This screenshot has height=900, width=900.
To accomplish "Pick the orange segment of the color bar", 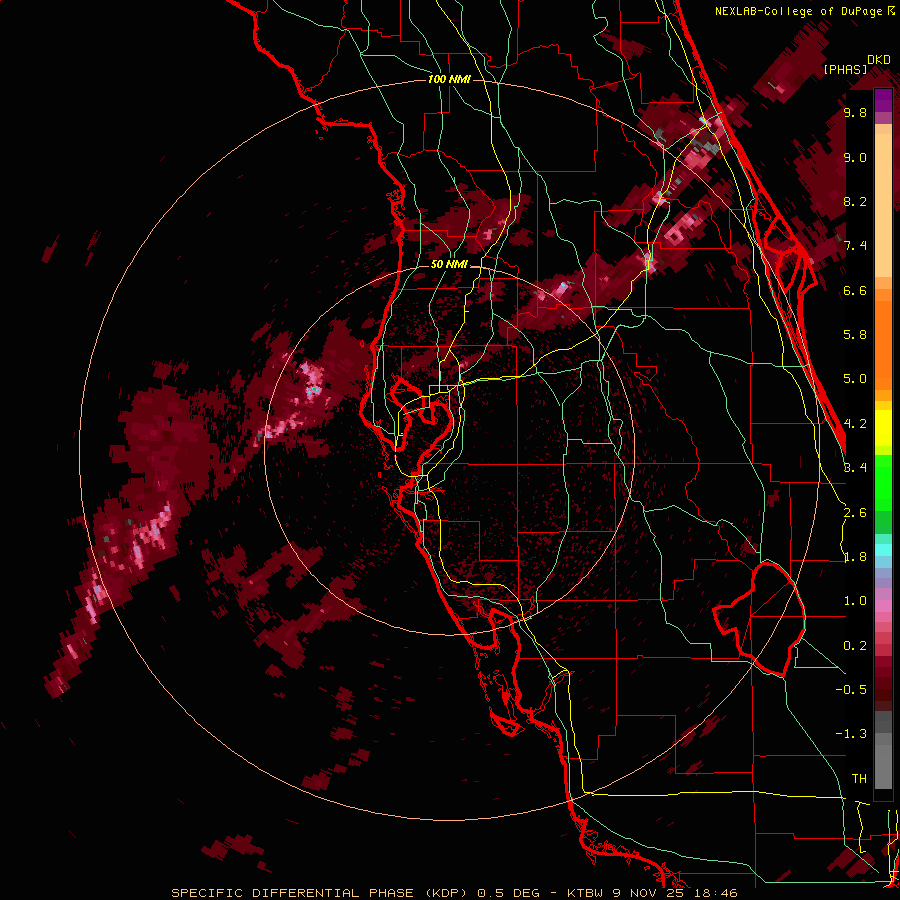I will (x=883, y=340).
